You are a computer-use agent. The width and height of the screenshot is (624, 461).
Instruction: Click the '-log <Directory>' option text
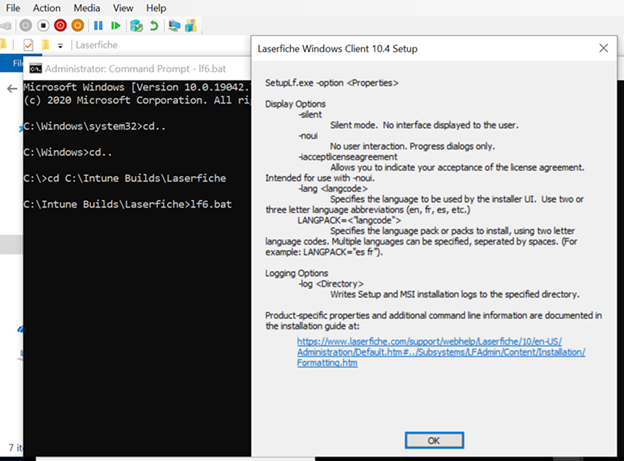(x=331, y=284)
